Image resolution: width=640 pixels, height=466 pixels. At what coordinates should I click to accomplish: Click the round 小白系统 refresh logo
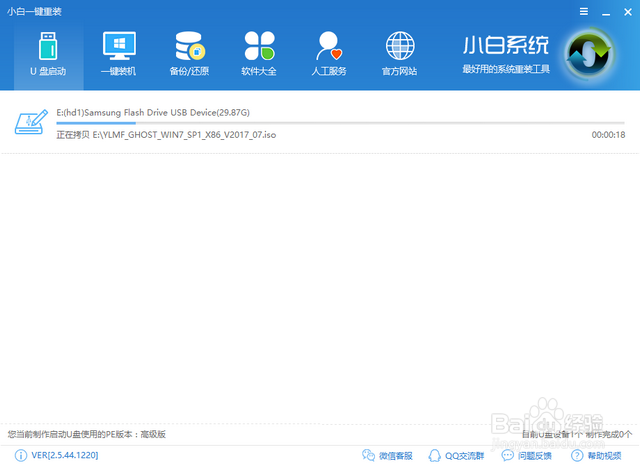[x=589, y=54]
